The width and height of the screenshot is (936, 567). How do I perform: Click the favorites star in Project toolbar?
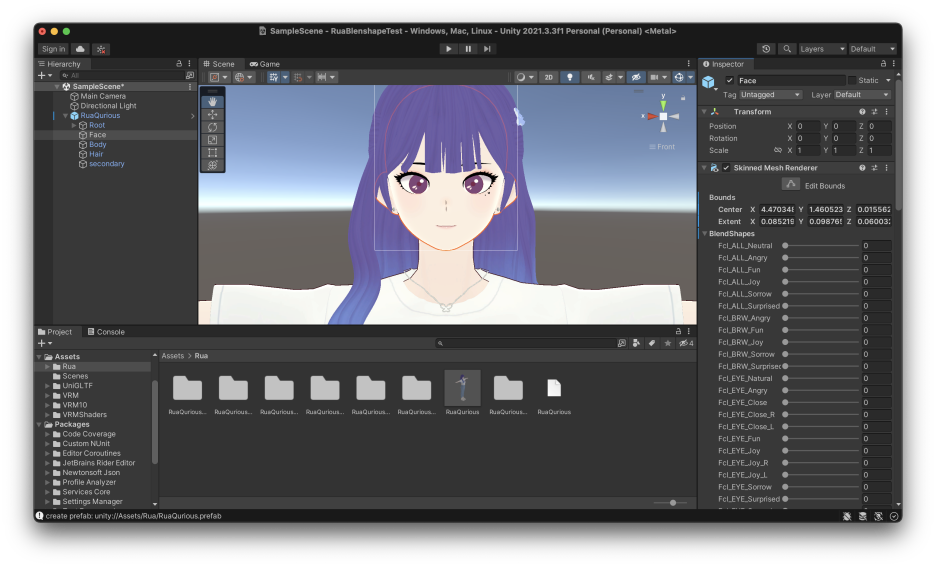667,343
